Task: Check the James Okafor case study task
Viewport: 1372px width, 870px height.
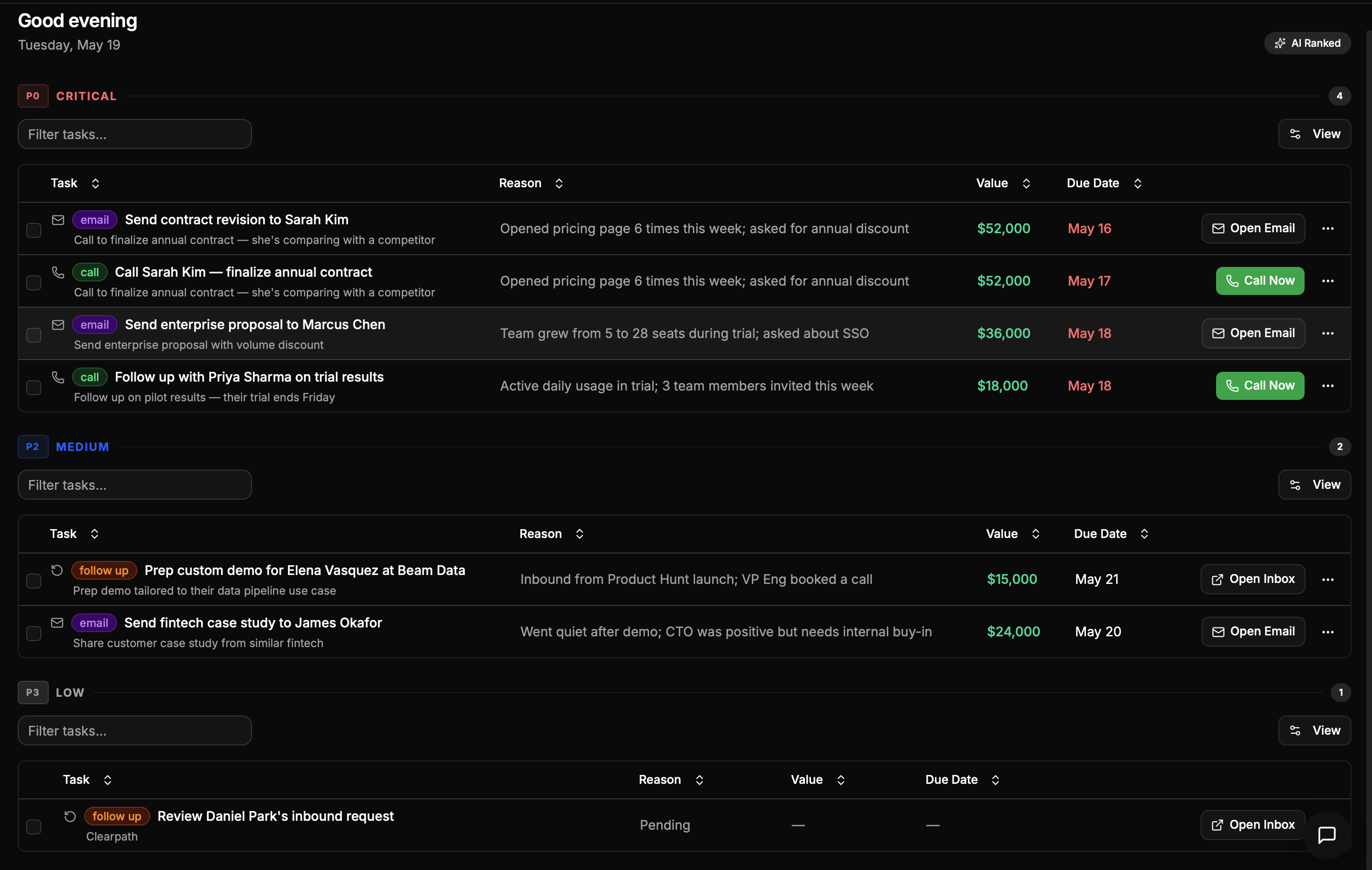Action: click(34, 634)
